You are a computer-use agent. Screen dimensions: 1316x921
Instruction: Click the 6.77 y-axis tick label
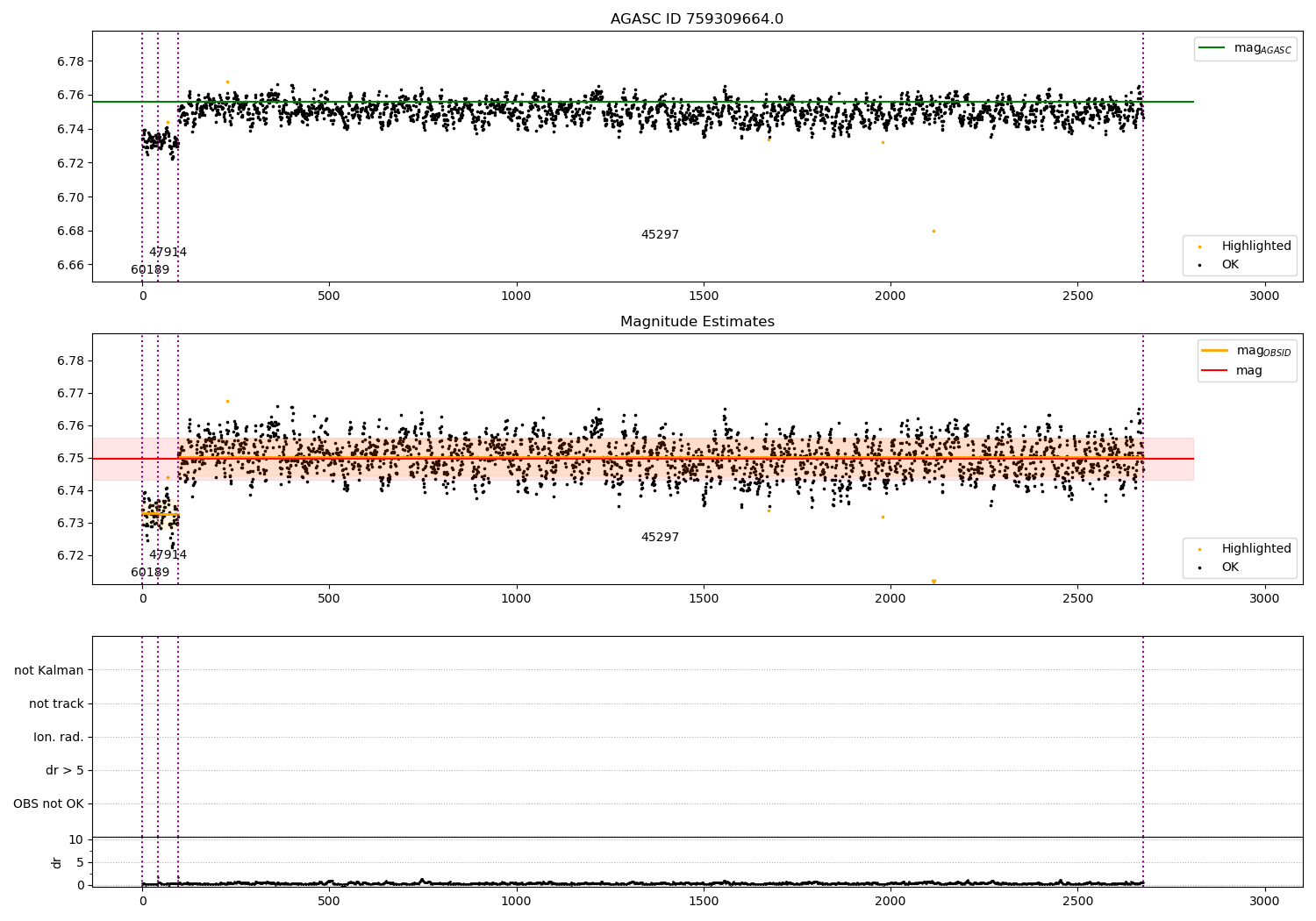pyautogui.click(x=70, y=393)
